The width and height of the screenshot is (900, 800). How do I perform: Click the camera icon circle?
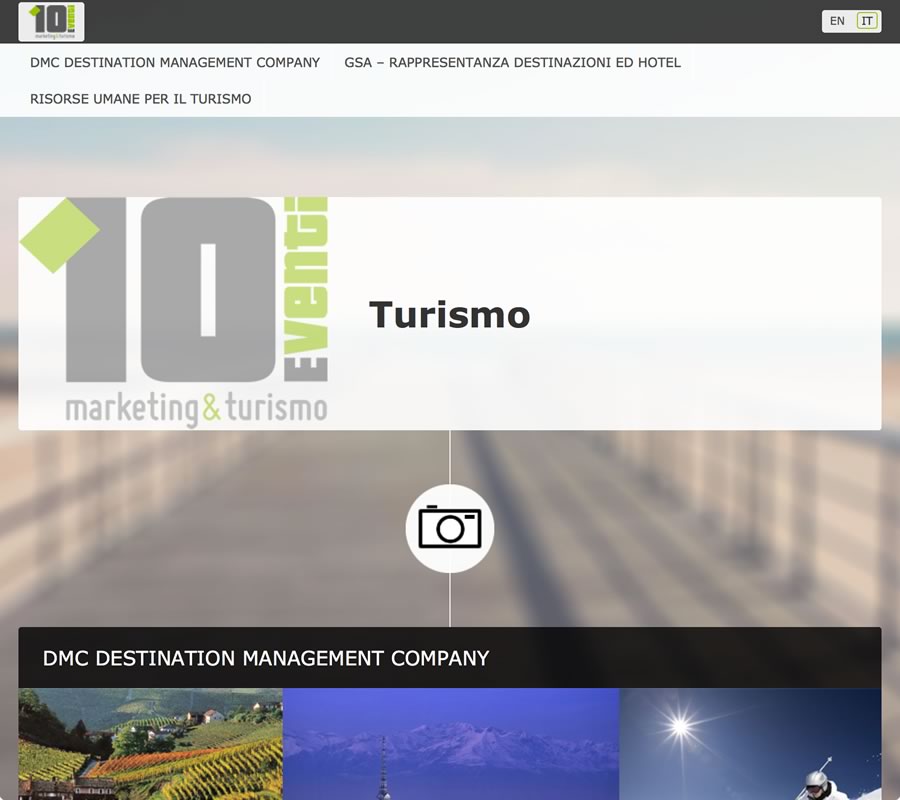click(x=450, y=528)
